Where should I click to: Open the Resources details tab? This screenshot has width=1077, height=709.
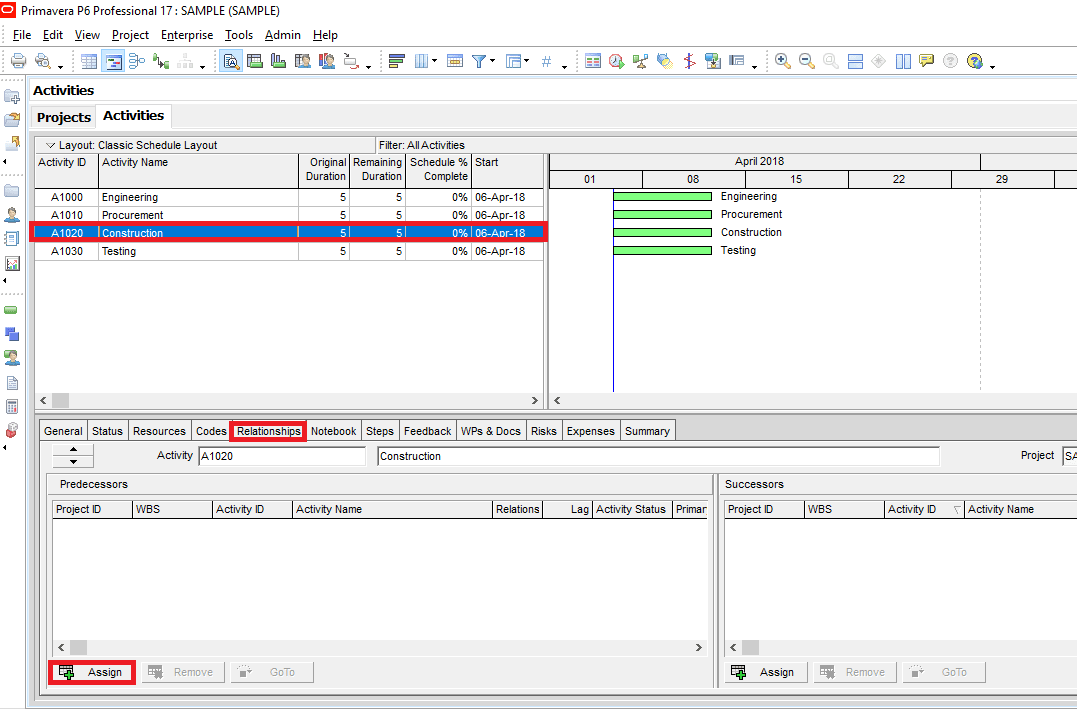[159, 431]
